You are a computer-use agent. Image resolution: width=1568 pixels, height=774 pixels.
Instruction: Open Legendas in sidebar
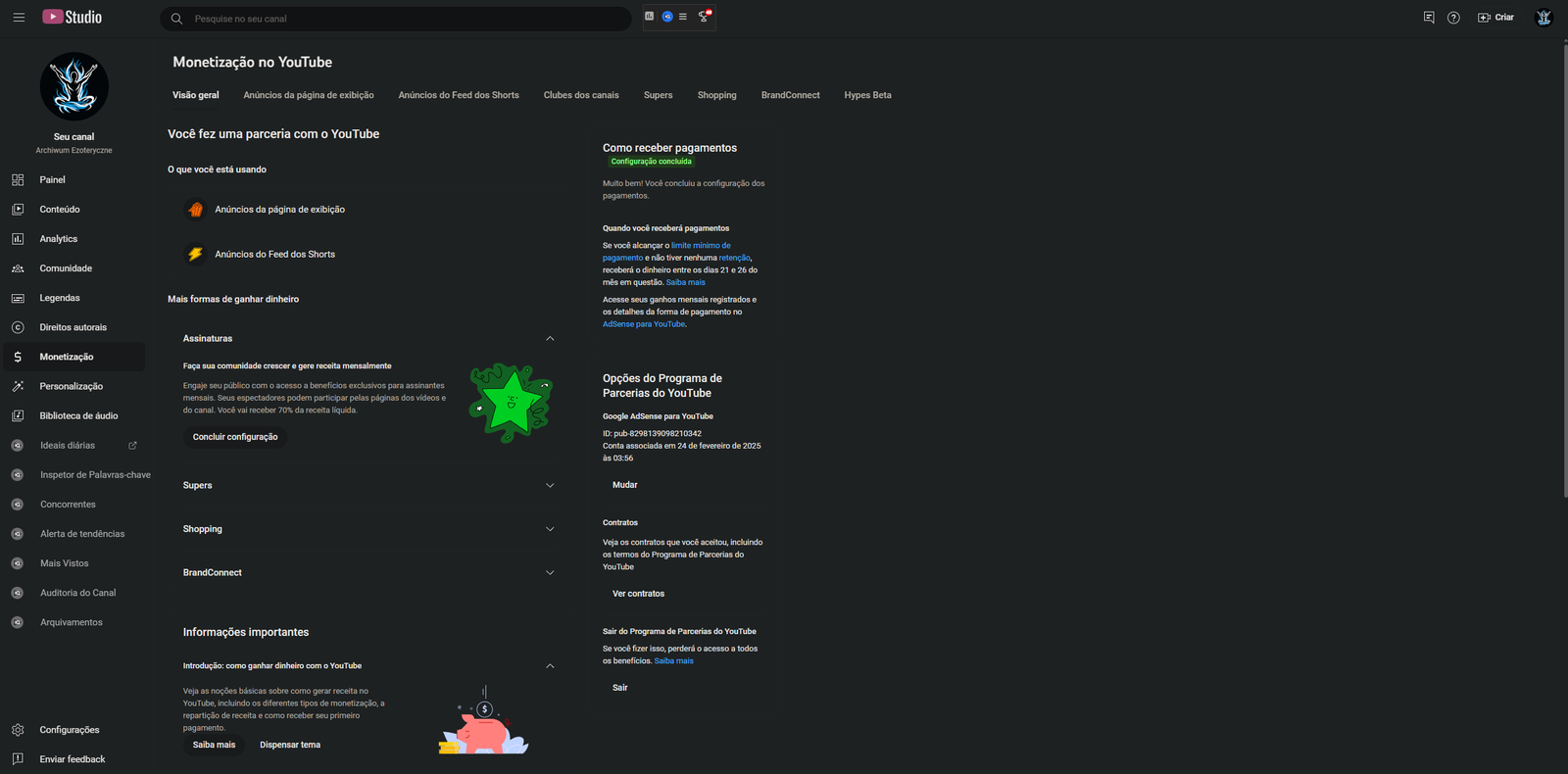coord(74,298)
